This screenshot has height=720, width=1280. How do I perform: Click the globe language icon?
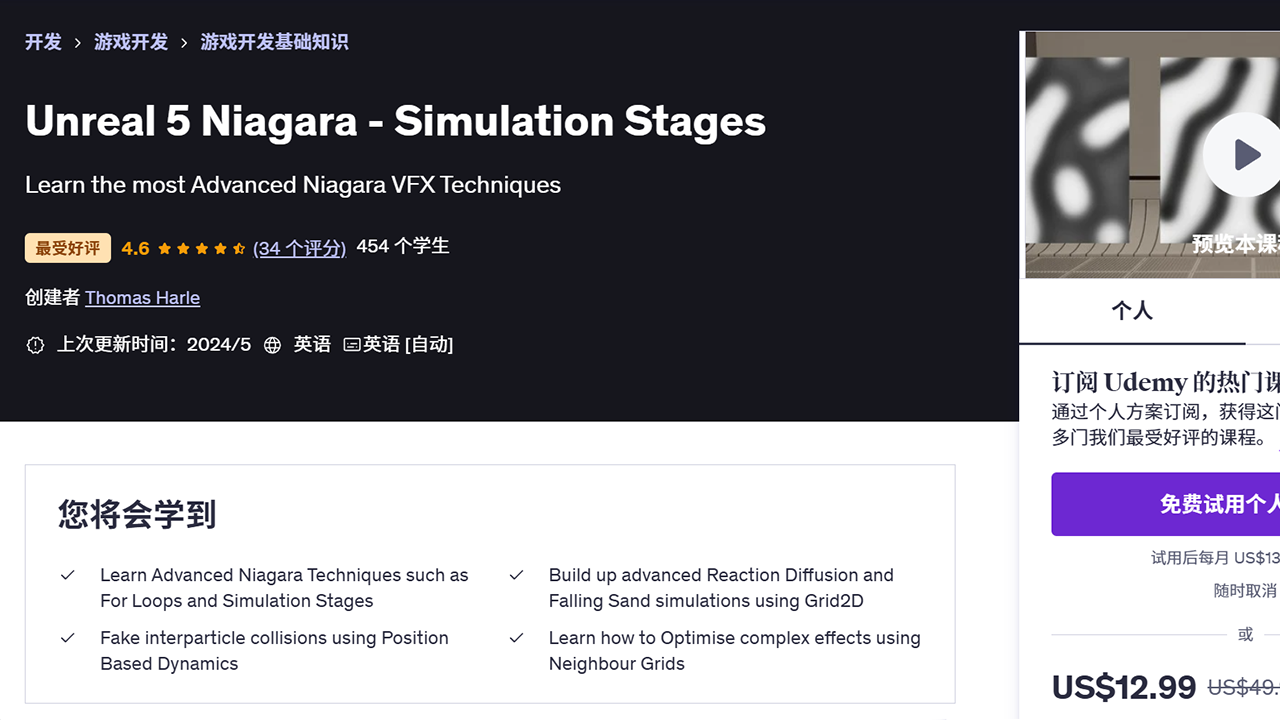point(272,345)
